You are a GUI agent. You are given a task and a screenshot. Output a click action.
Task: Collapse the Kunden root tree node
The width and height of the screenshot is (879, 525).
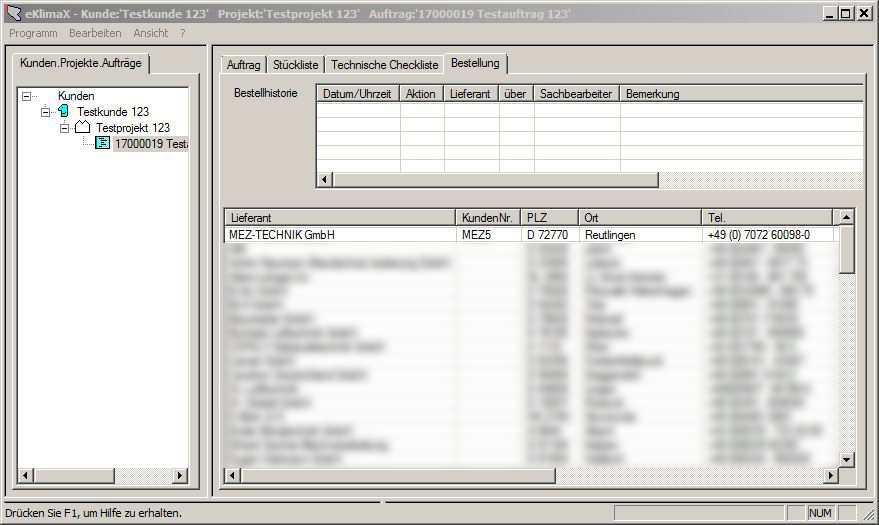(27, 96)
